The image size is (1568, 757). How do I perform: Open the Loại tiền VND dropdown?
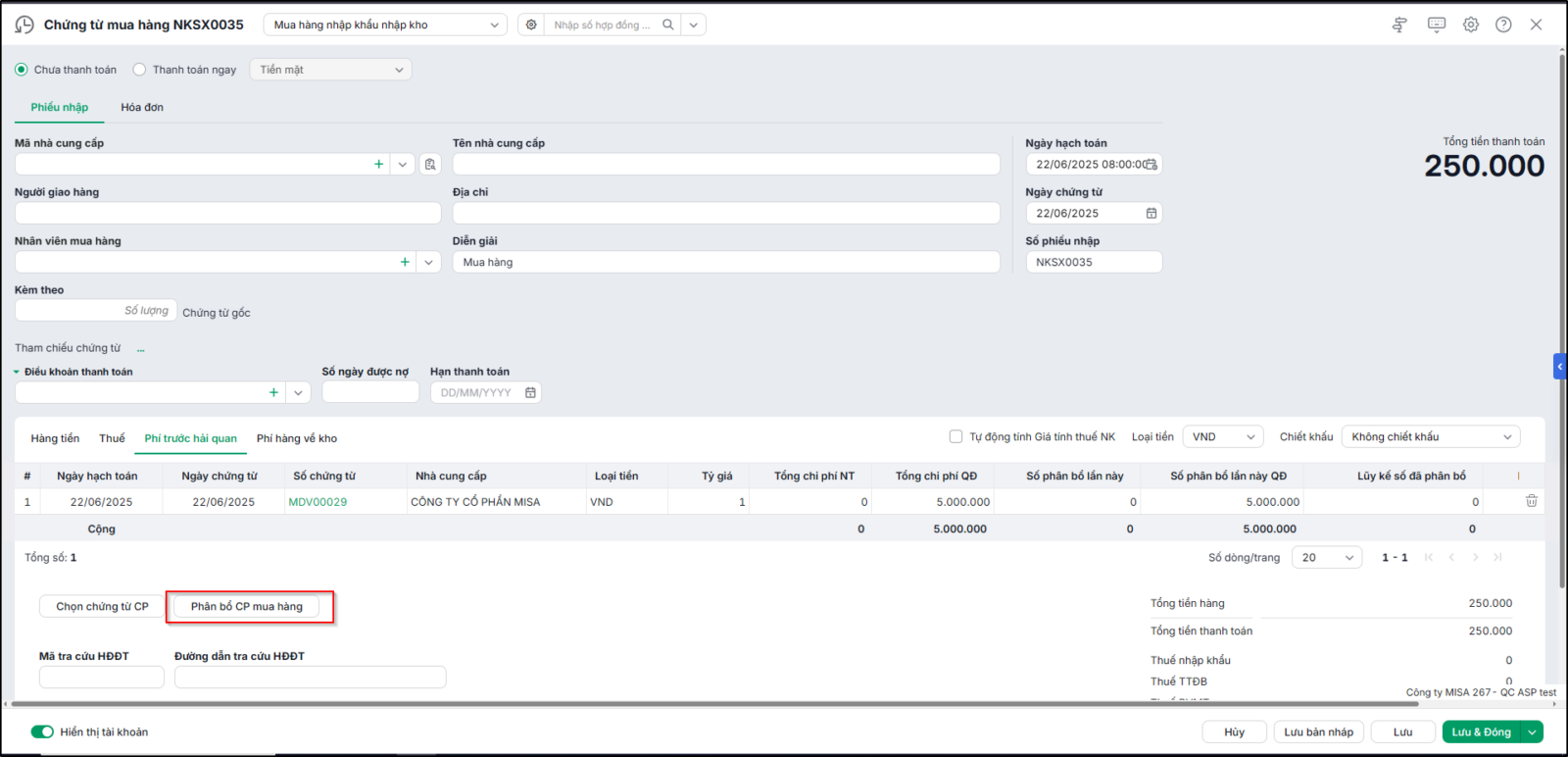(1223, 436)
